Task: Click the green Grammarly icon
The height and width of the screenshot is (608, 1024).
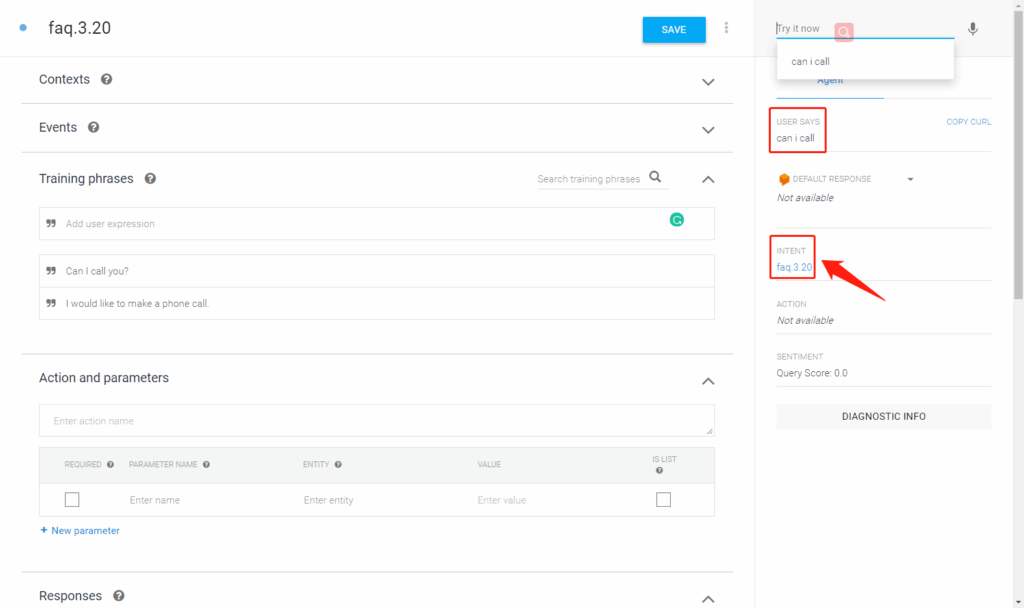Action: 676,220
